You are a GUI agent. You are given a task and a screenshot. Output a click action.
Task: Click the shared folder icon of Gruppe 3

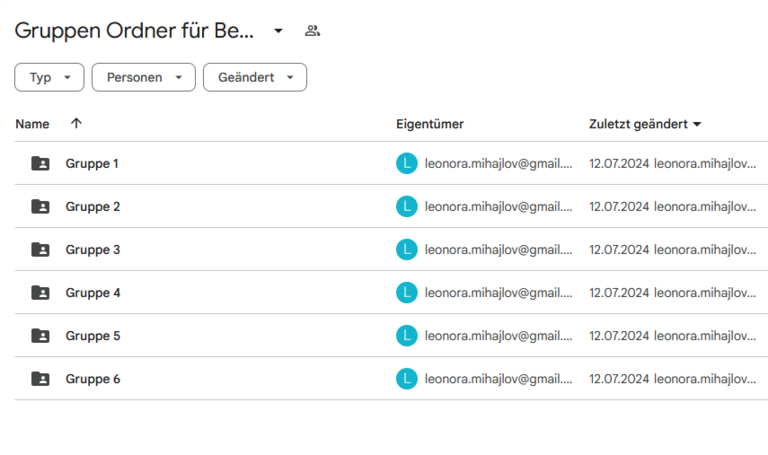[x=40, y=249]
